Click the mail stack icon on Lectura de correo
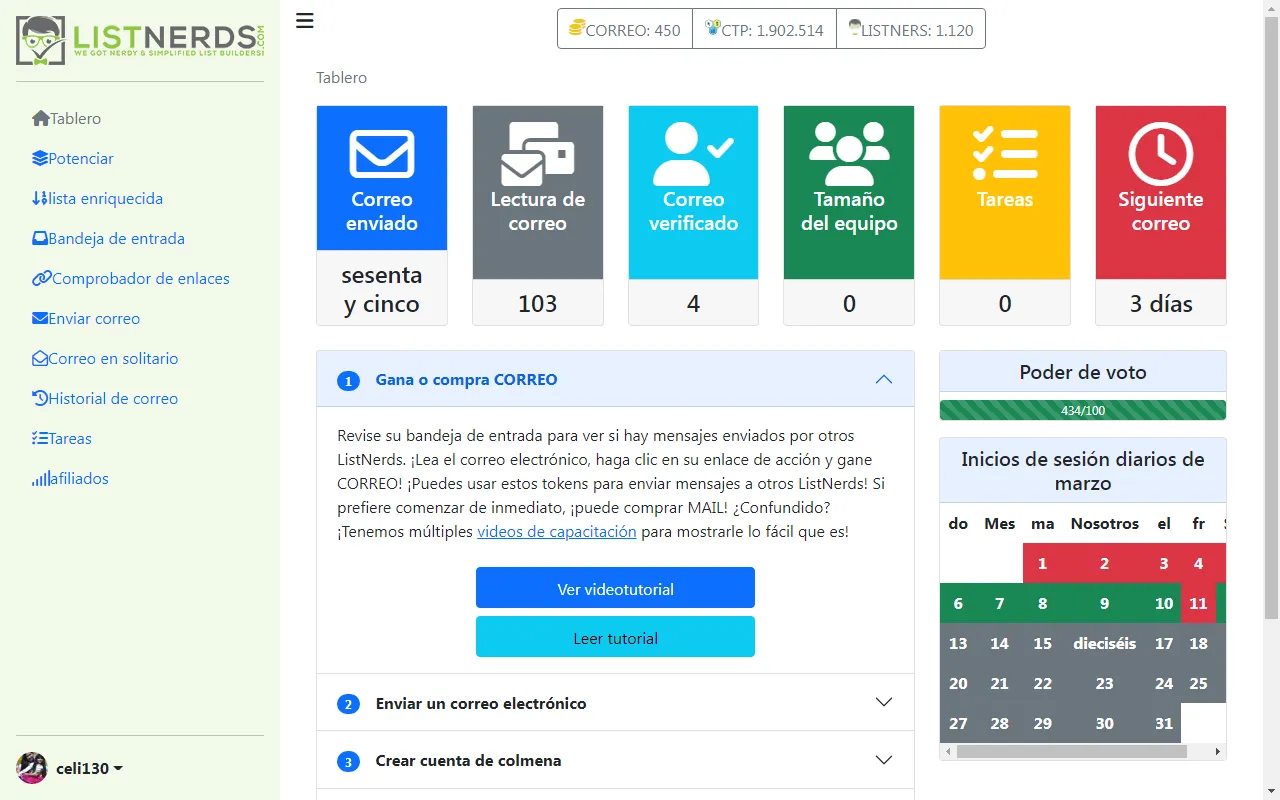The image size is (1280, 800). click(x=538, y=154)
